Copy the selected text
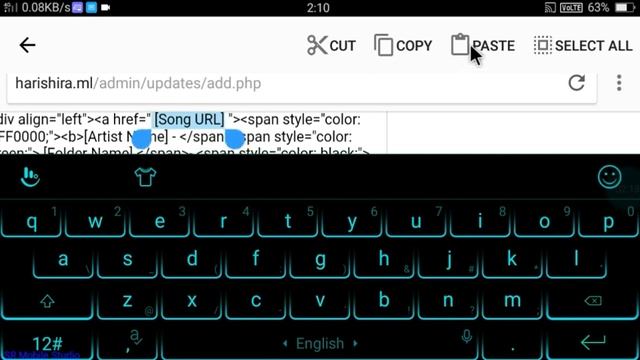Screen dimensions: 640x360 403,45
